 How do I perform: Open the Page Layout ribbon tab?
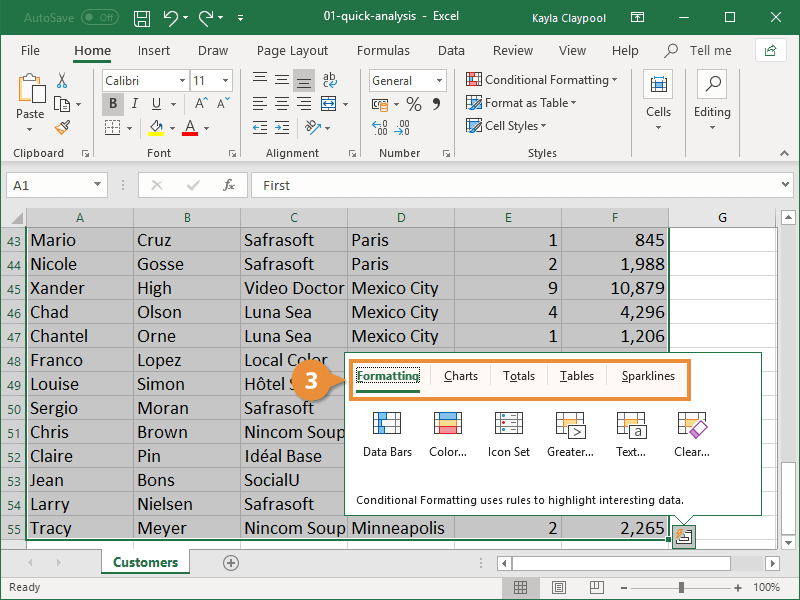pyautogui.click(x=292, y=50)
